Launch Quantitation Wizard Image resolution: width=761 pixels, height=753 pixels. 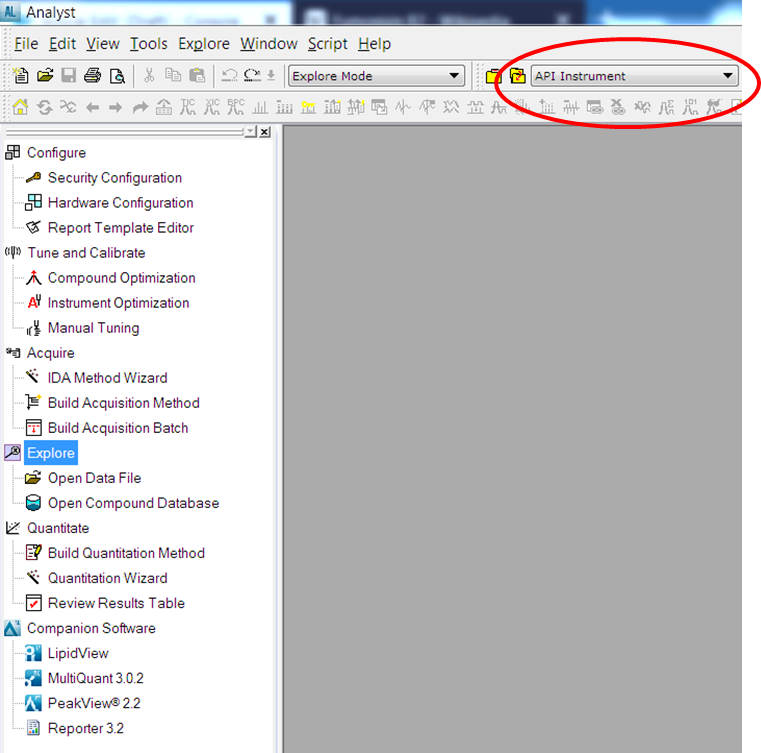pyautogui.click(x=107, y=578)
